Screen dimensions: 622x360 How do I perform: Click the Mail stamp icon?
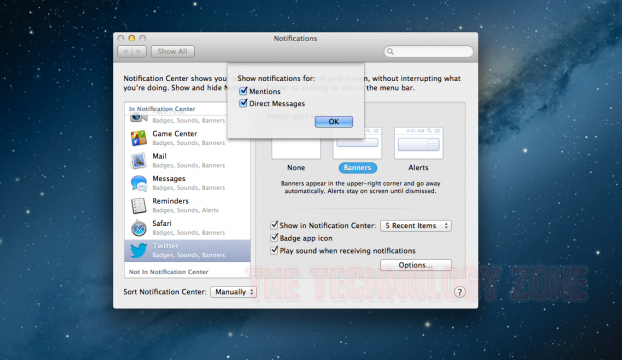coord(138,161)
